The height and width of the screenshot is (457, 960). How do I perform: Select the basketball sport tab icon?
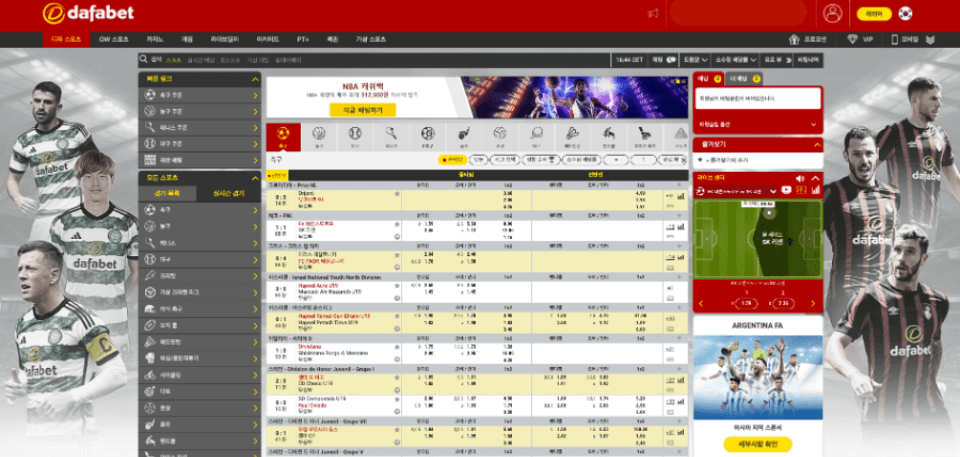tap(319, 134)
